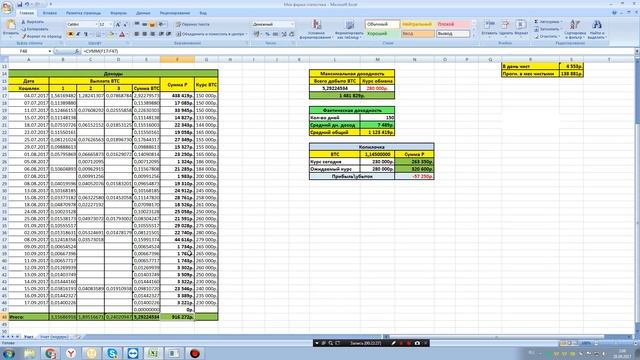Open Find and Select binoculars
Image resolution: width=640 pixels, height=360 pixels.
pos(597,29)
